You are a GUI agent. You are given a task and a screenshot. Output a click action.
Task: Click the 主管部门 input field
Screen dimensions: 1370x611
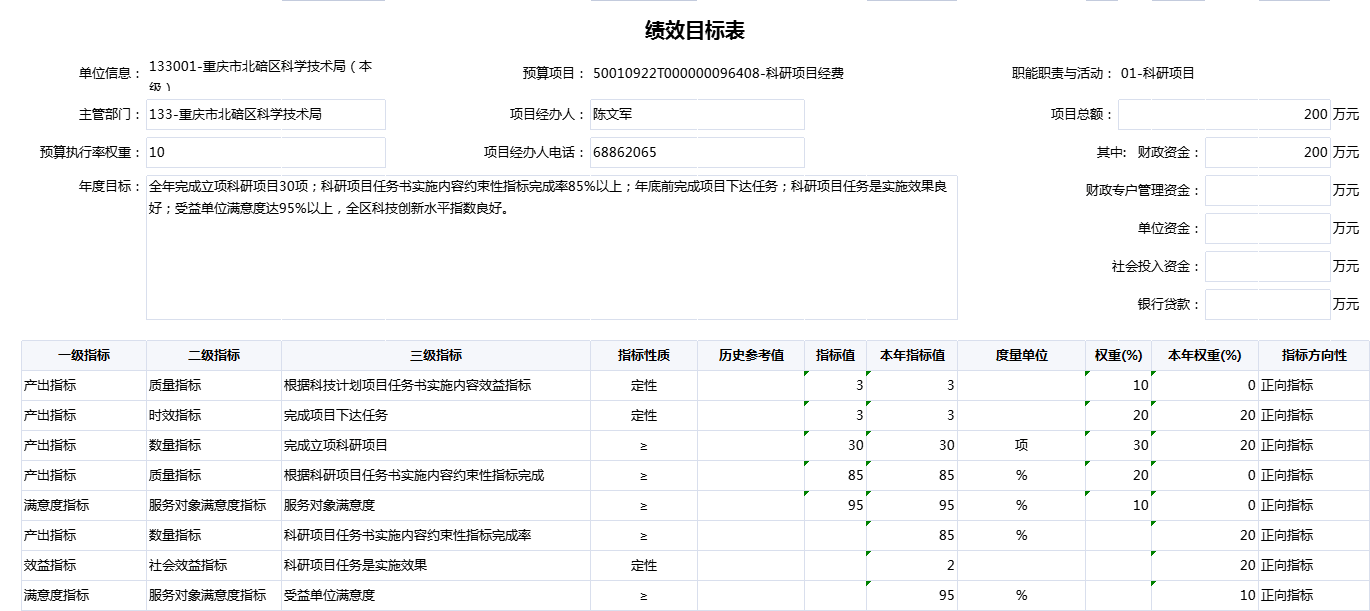pos(265,114)
